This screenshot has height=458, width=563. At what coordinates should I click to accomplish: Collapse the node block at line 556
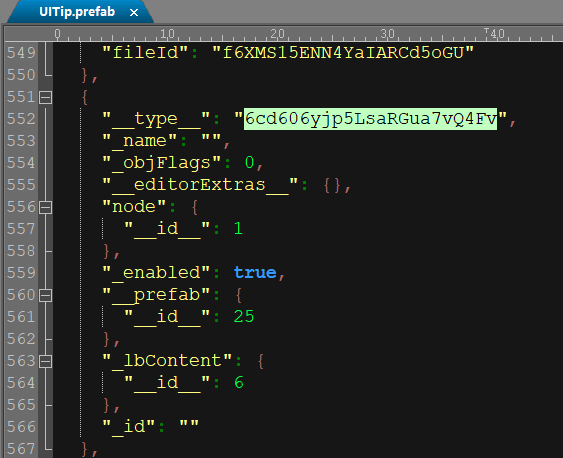[x=45, y=207]
